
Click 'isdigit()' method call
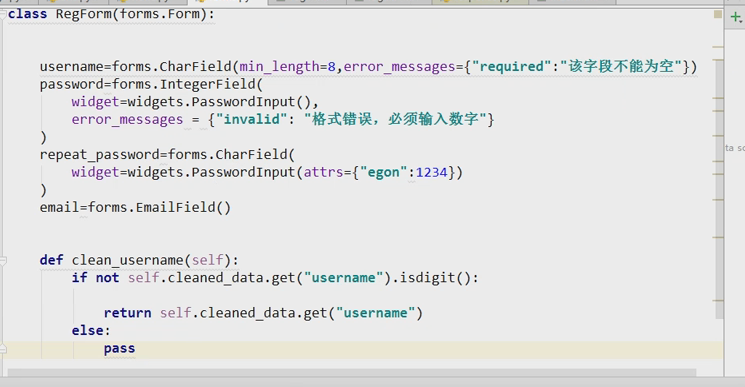click(x=435, y=277)
